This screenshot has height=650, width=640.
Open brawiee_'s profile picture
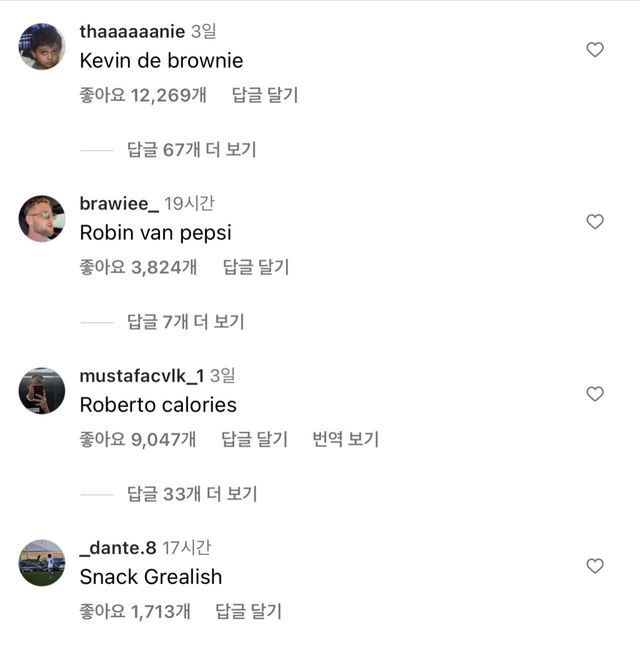(x=42, y=218)
